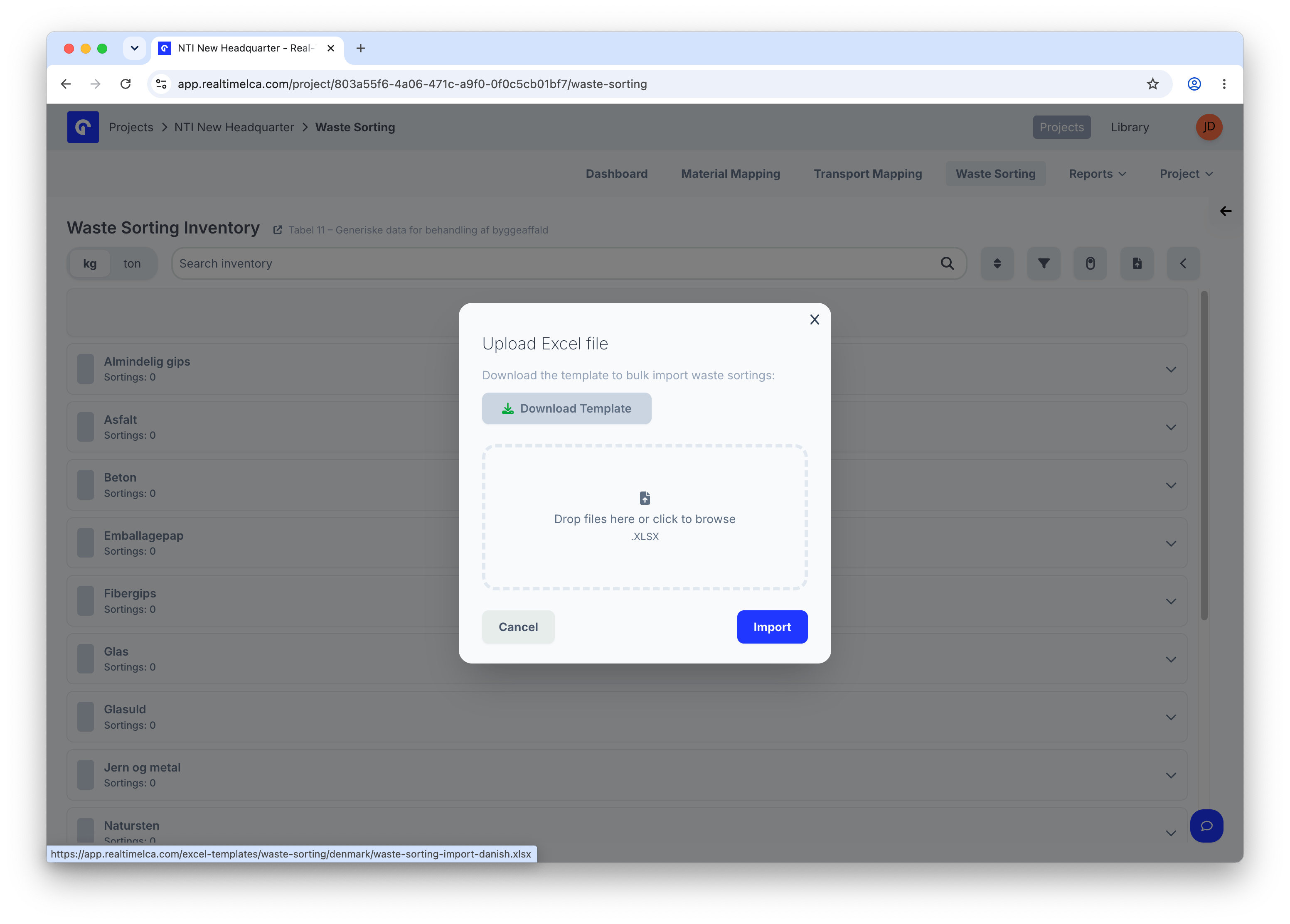Click the site information icon in address bar
The height and width of the screenshot is (924, 1290).
click(x=162, y=84)
